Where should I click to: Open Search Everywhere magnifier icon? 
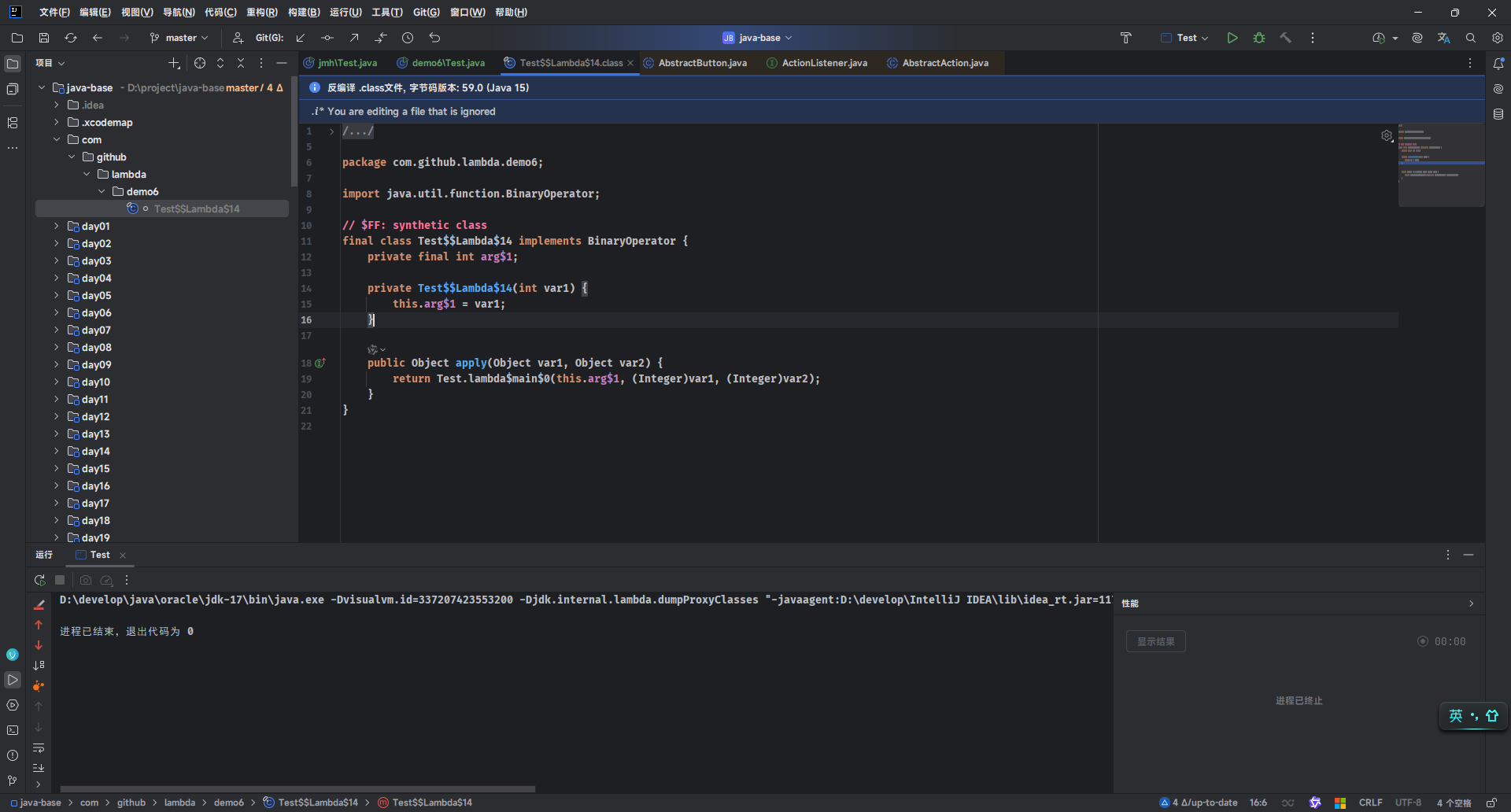1471,38
